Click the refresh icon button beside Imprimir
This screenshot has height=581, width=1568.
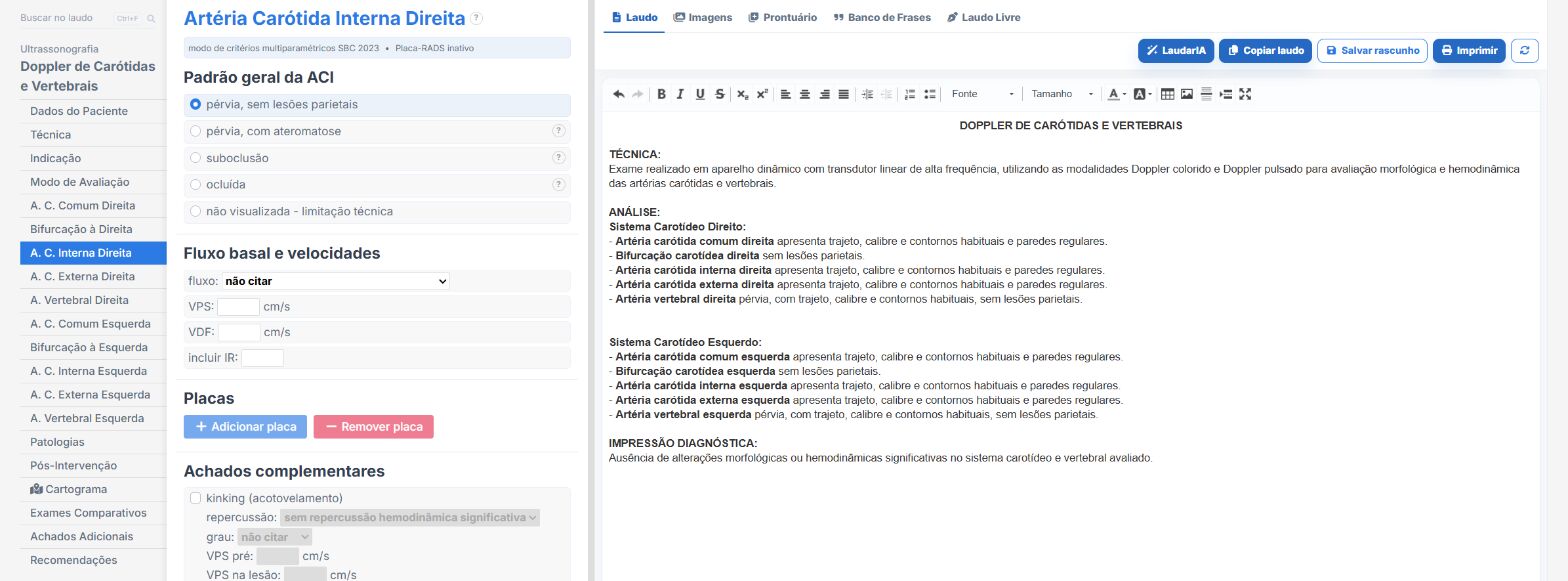pyautogui.click(x=1524, y=51)
